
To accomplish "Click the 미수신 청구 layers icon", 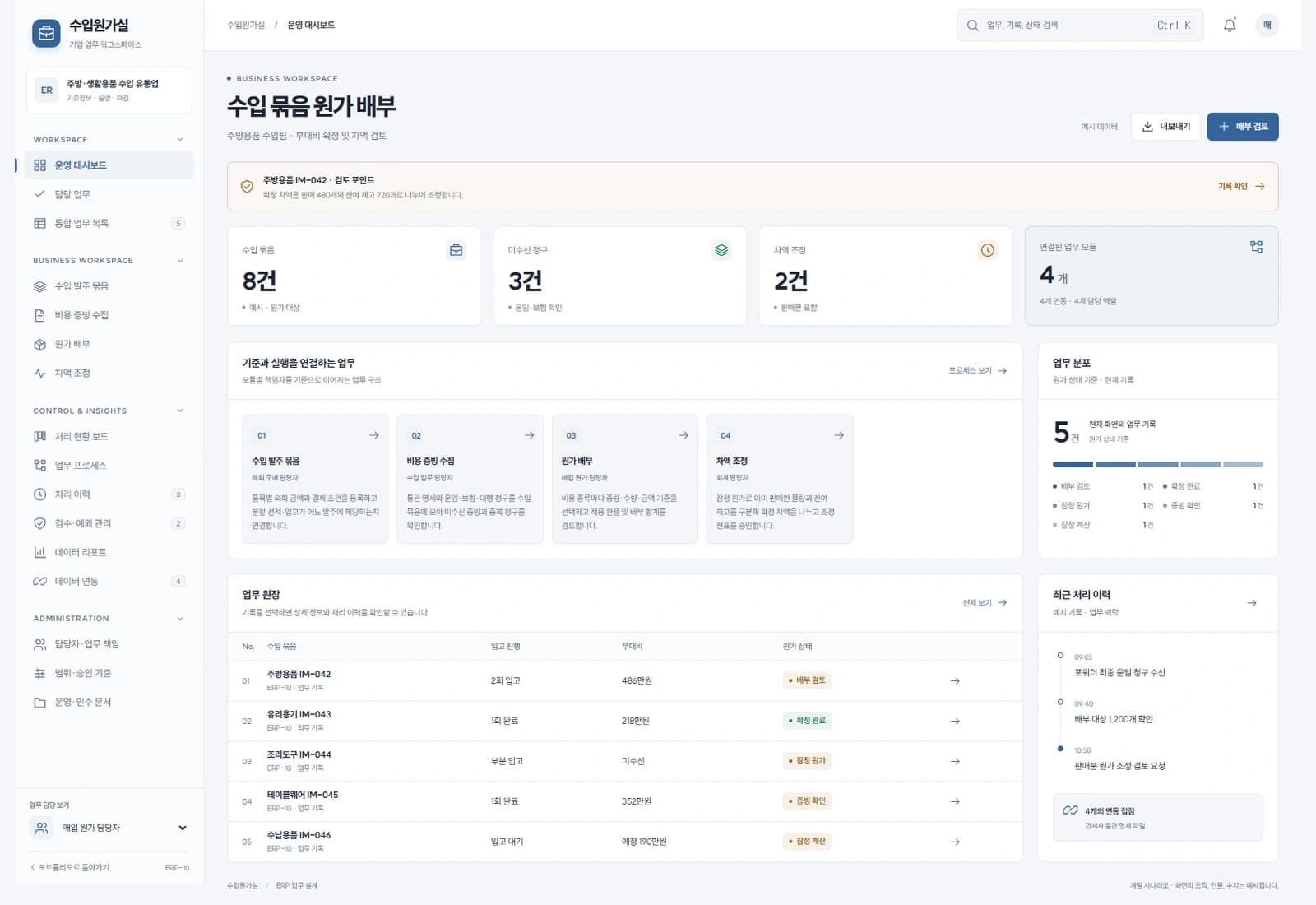I will click(x=721, y=250).
